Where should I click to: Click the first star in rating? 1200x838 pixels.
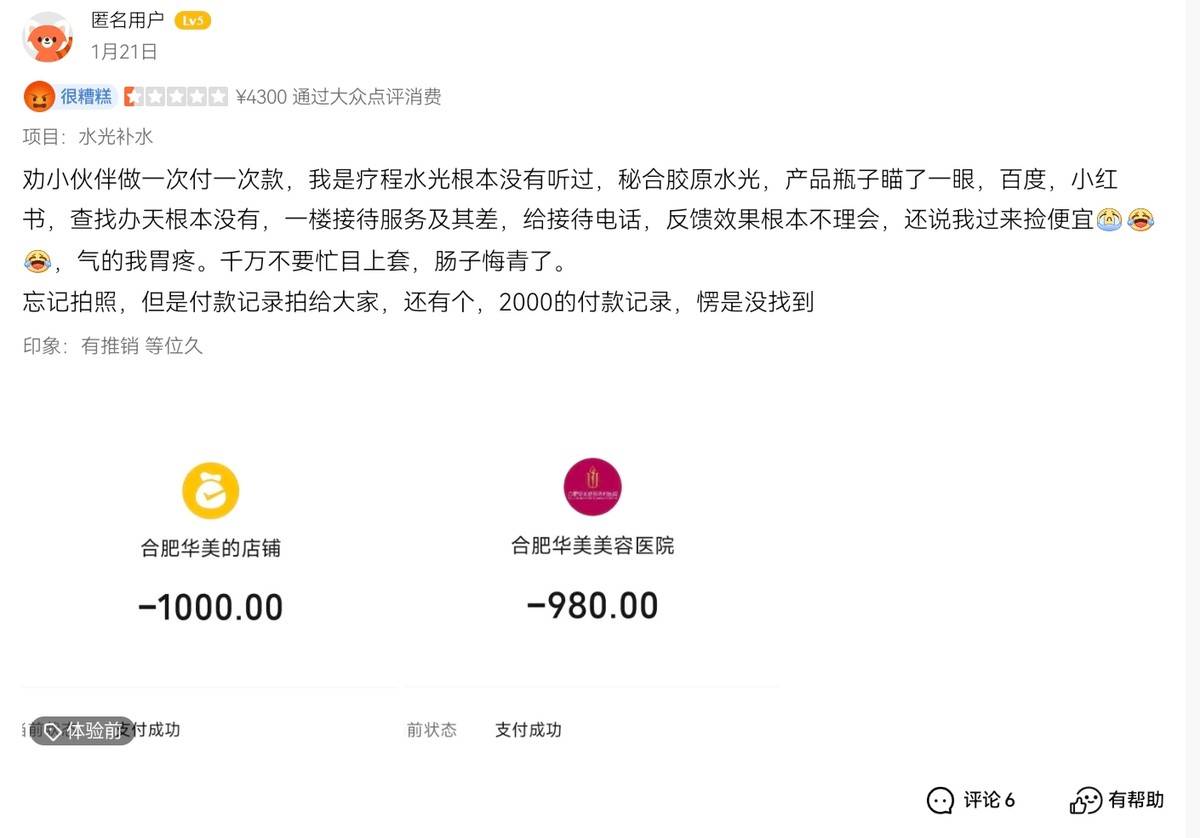coord(133,97)
